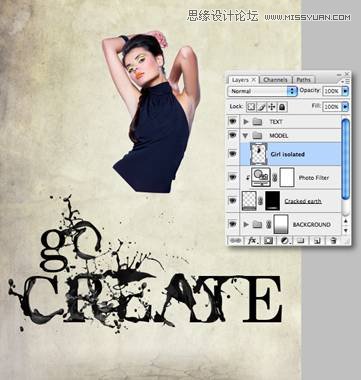The image size is (361, 380).
Task: Expand the BACKGROUND group
Action: point(246,225)
